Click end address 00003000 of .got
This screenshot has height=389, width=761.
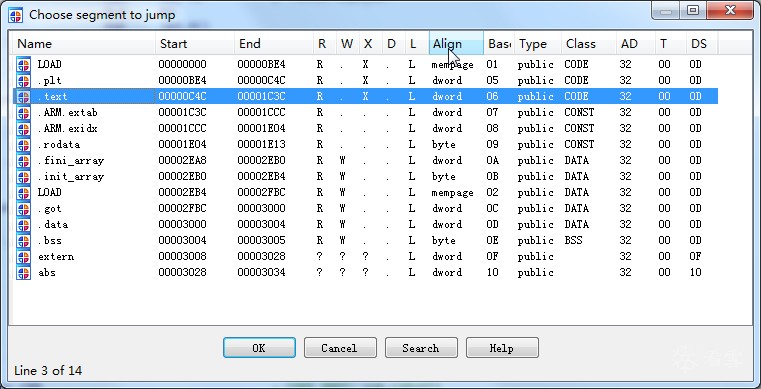click(261, 209)
